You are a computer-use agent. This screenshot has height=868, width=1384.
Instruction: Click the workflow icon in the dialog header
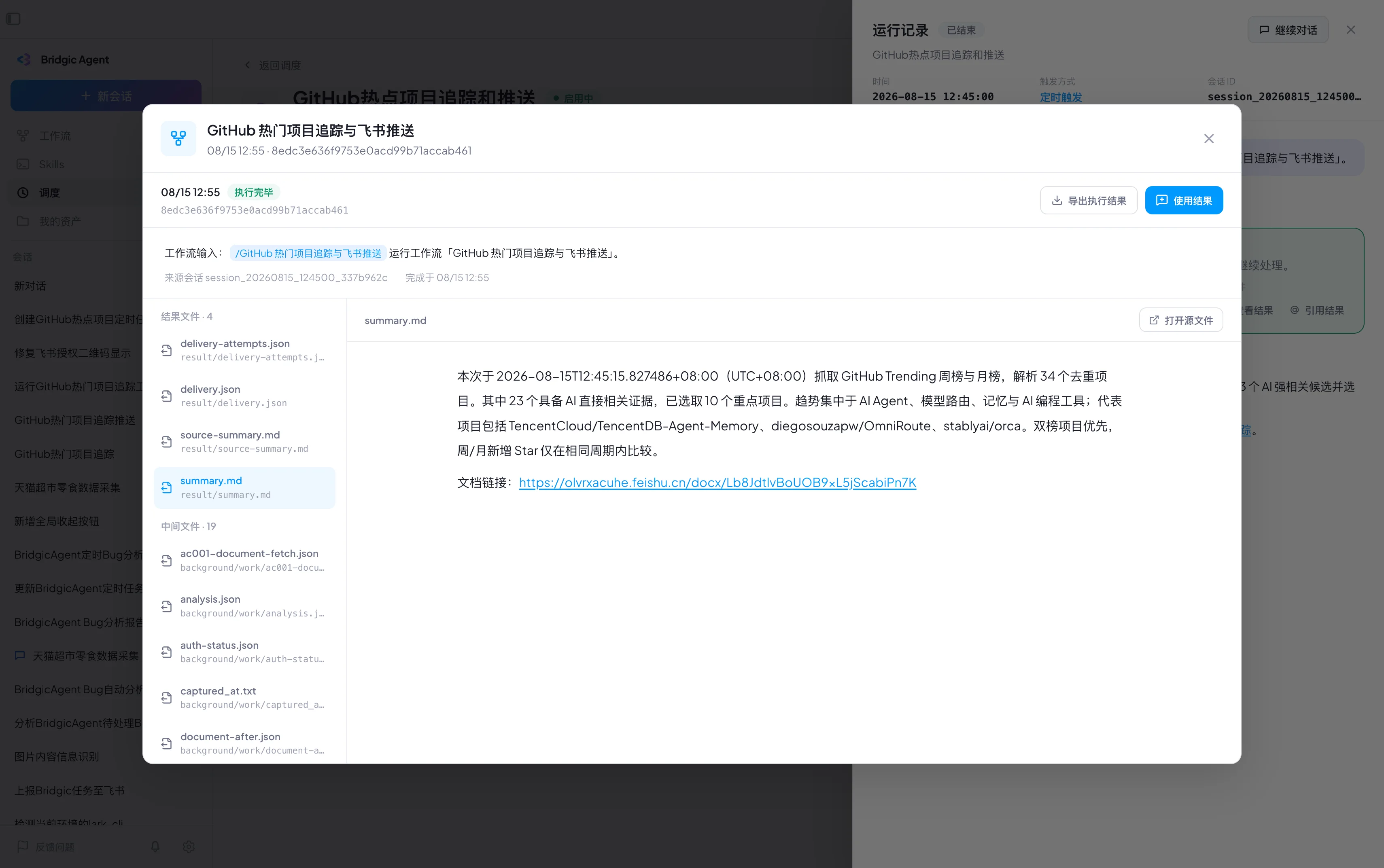(178, 138)
